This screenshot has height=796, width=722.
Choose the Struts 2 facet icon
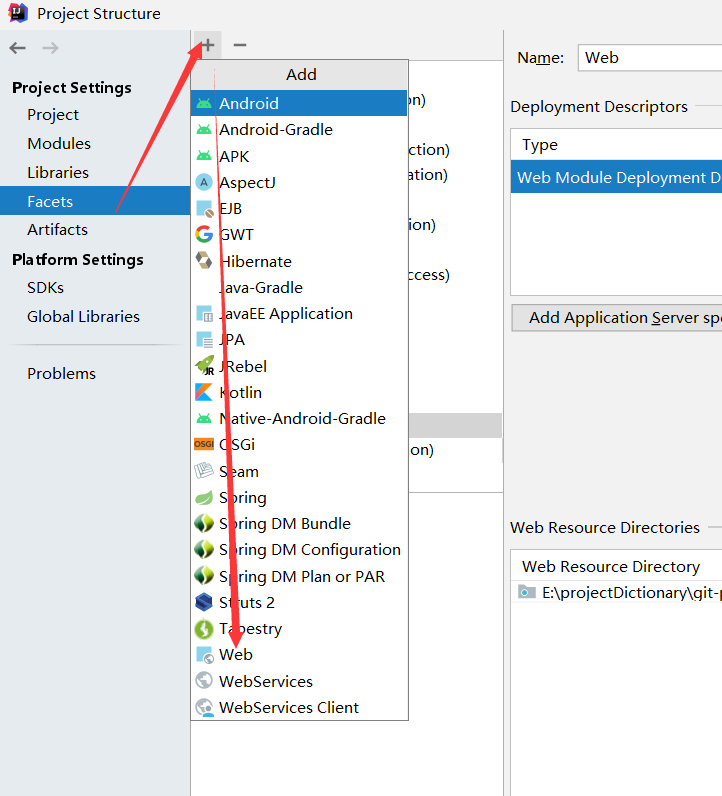(204, 602)
